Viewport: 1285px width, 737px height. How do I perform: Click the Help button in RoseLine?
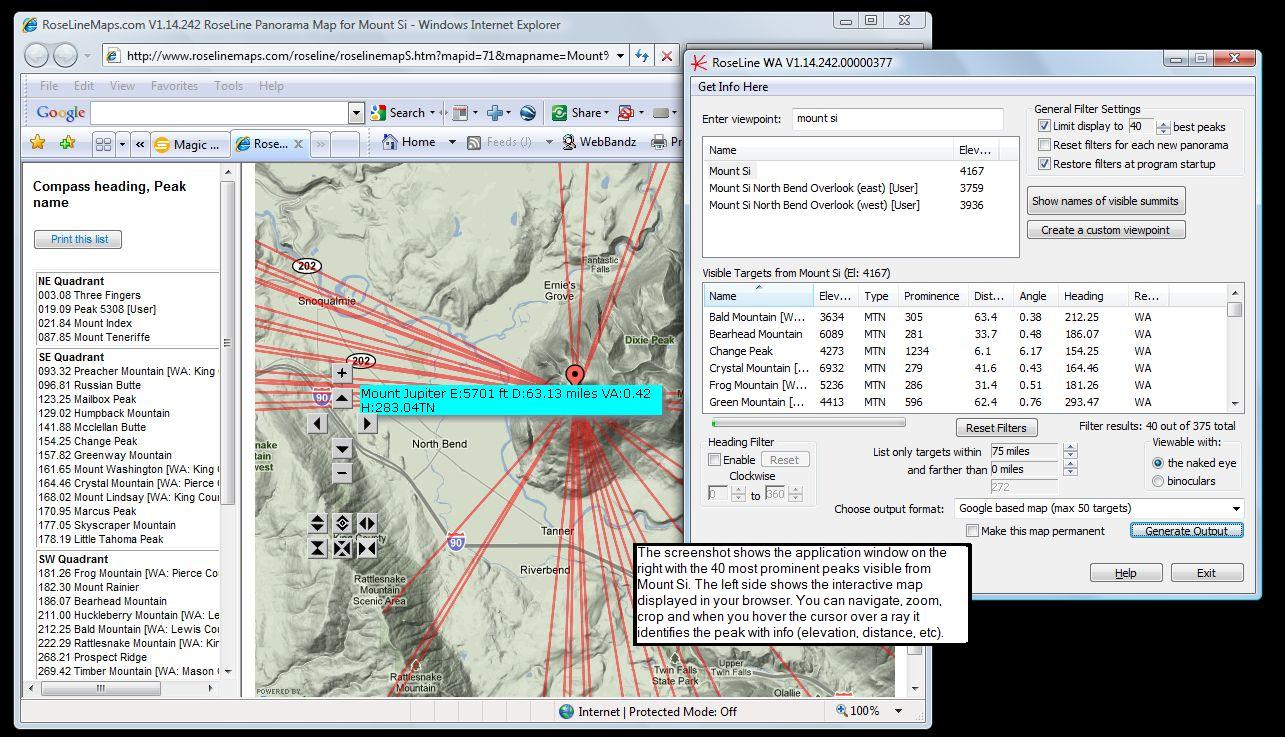coord(1125,573)
